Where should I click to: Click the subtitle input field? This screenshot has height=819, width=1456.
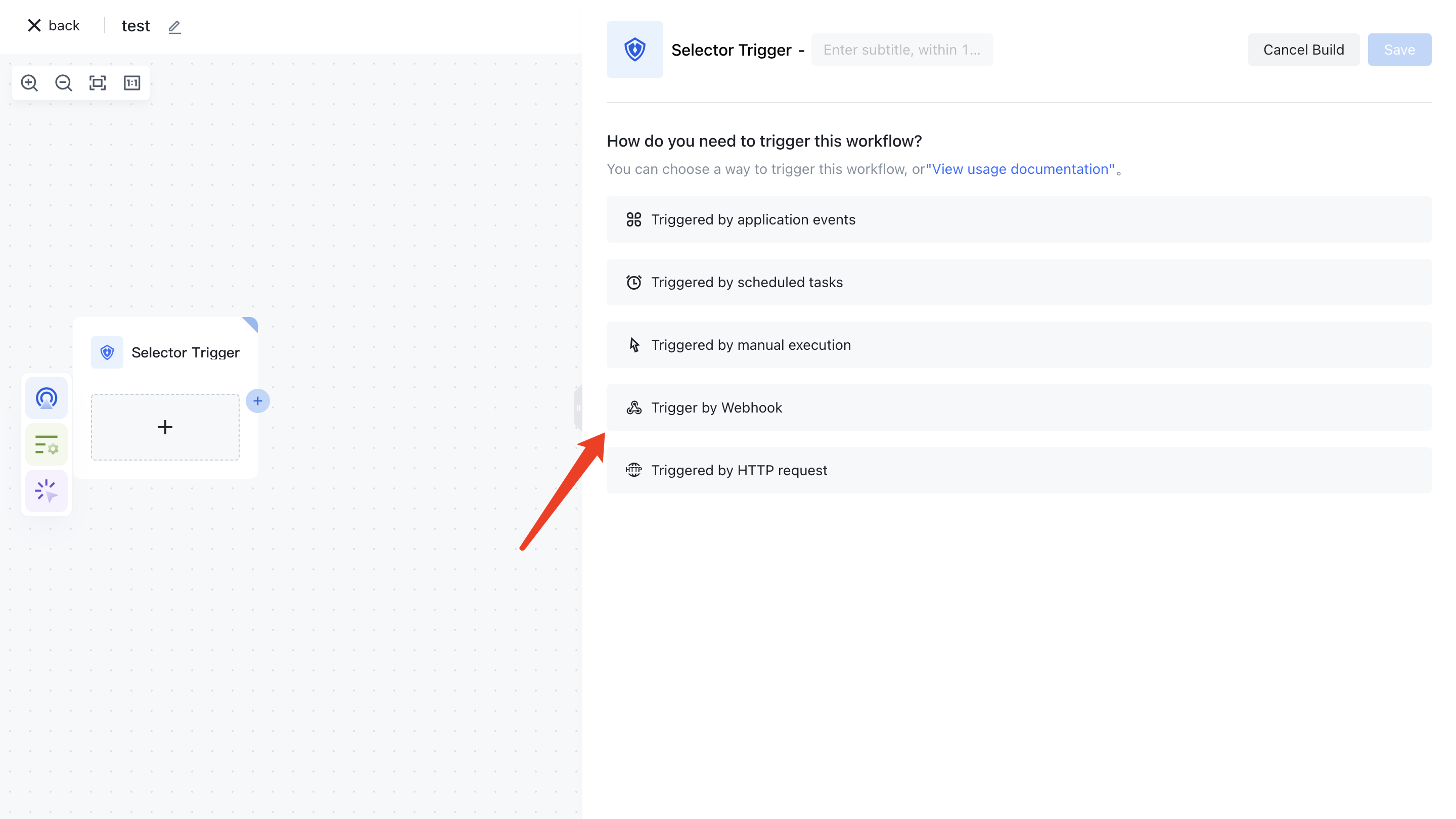click(x=902, y=50)
